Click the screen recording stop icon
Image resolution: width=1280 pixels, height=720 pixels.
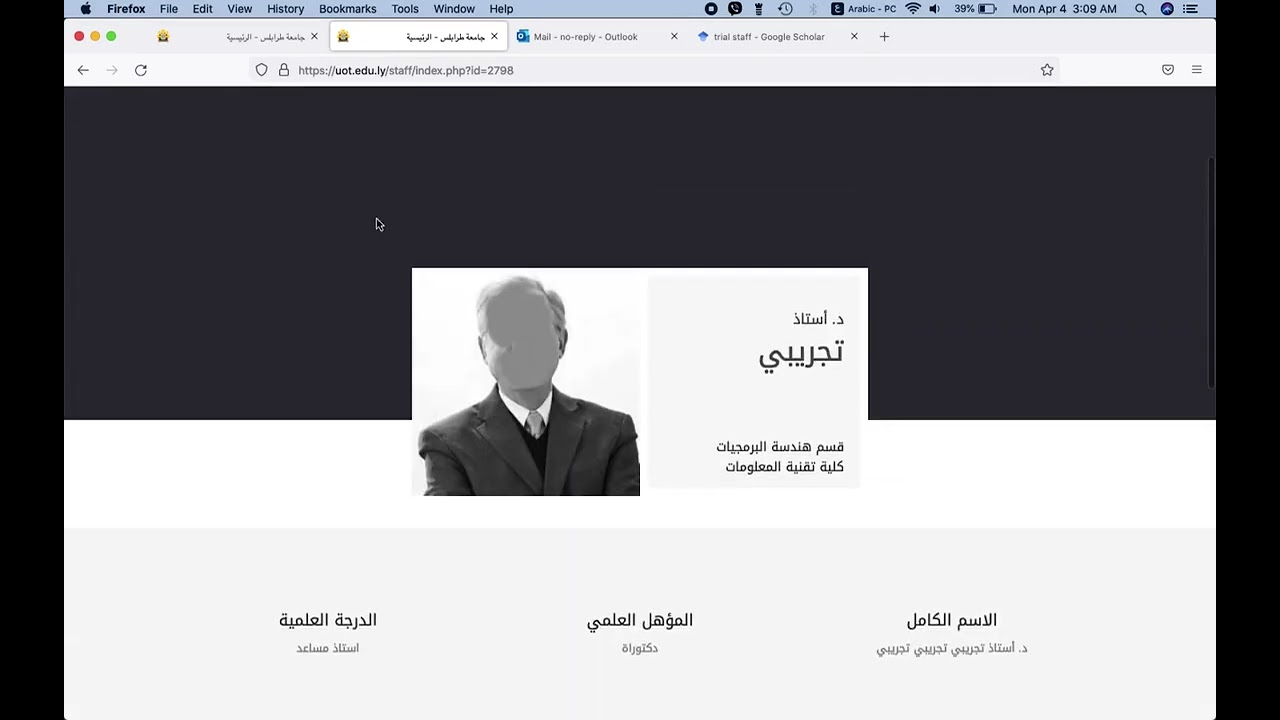[x=711, y=9]
